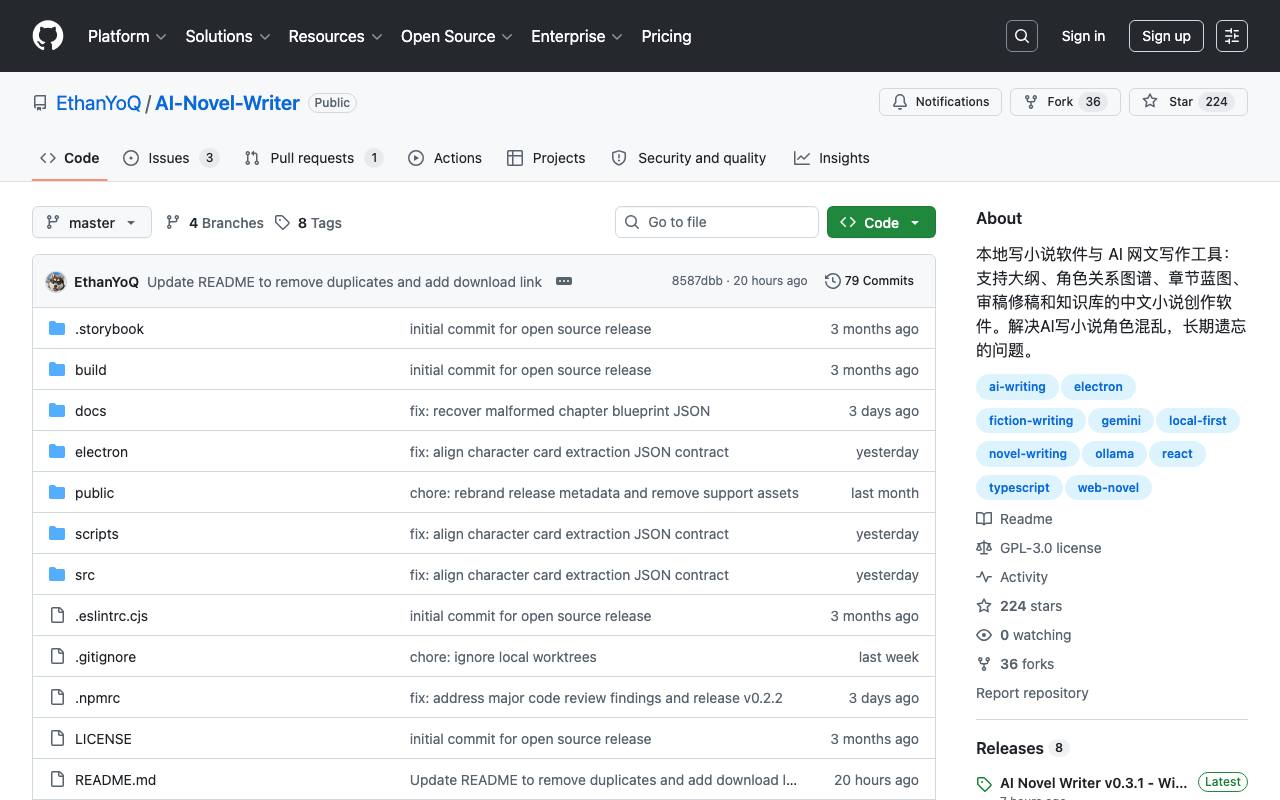The height and width of the screenshot is (800, 1280).
Task: Click Sign in link
Action: [x=1083, y=36]
